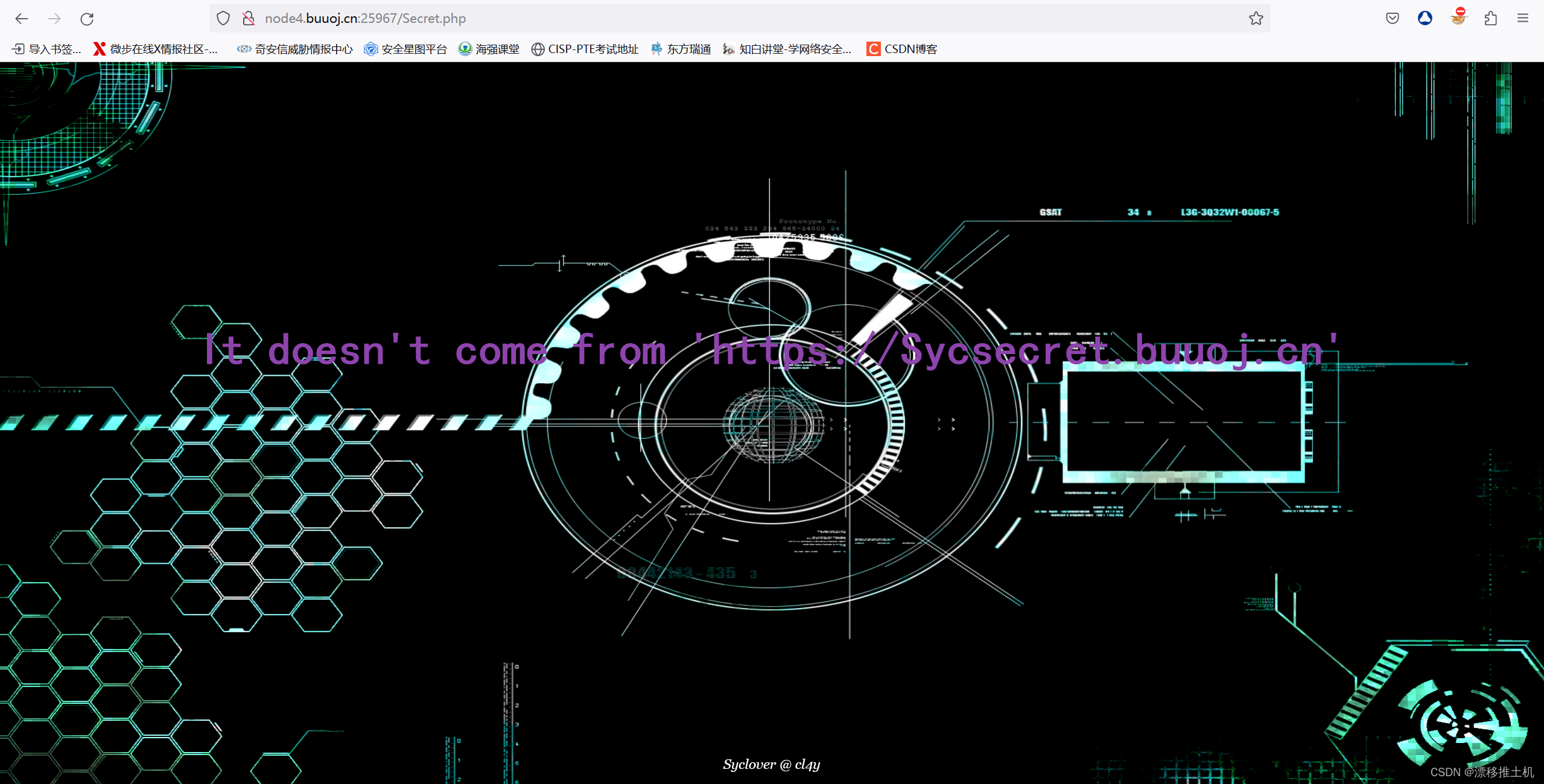1544x784 pixels.
Task: Open the Extensions puzzle-piece icon
Action: pos(1491,18)
